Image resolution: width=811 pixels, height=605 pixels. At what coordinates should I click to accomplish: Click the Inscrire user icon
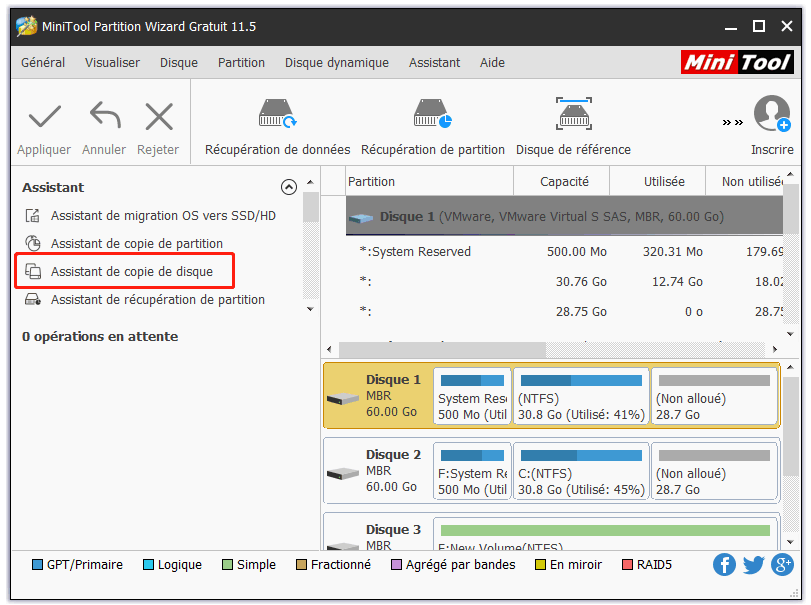click(771, 114)
